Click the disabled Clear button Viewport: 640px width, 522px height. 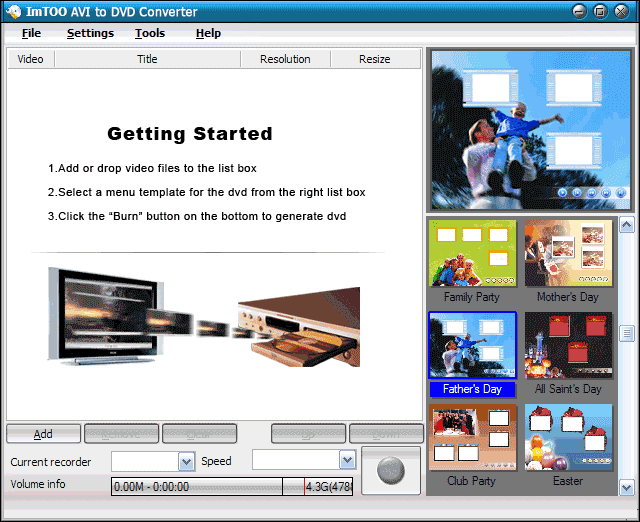tap(199, 433)
